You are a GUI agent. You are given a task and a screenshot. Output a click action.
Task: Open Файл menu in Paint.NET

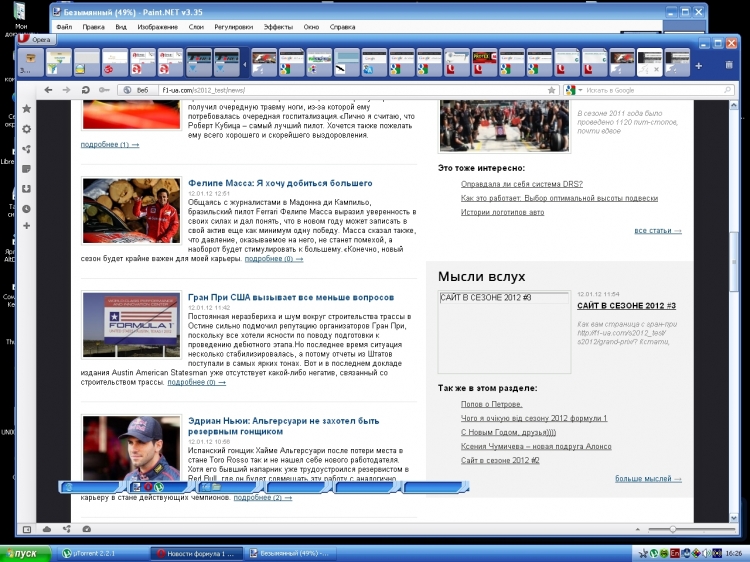coord(64,27)
